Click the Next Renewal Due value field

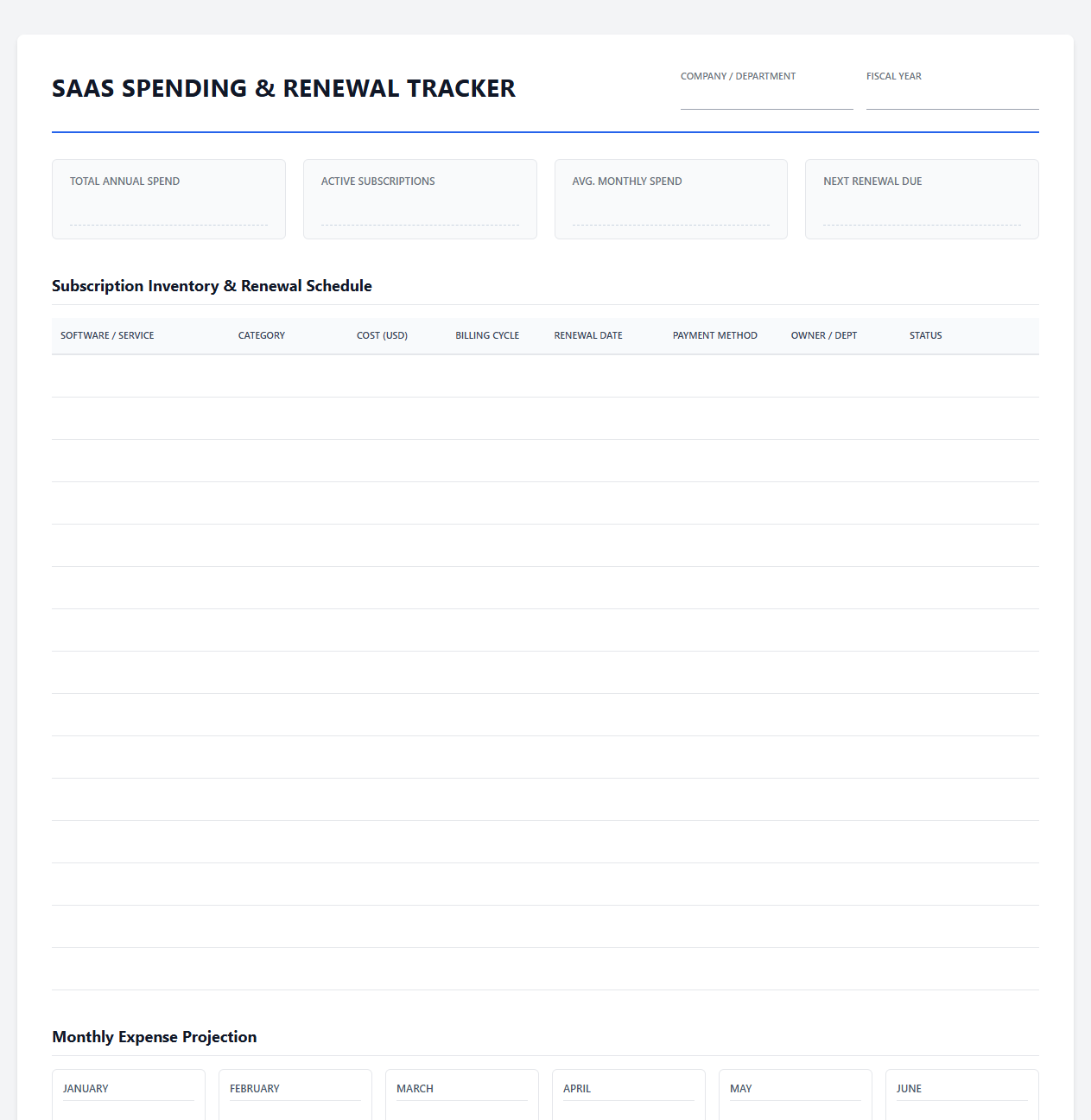click(922, 210)
